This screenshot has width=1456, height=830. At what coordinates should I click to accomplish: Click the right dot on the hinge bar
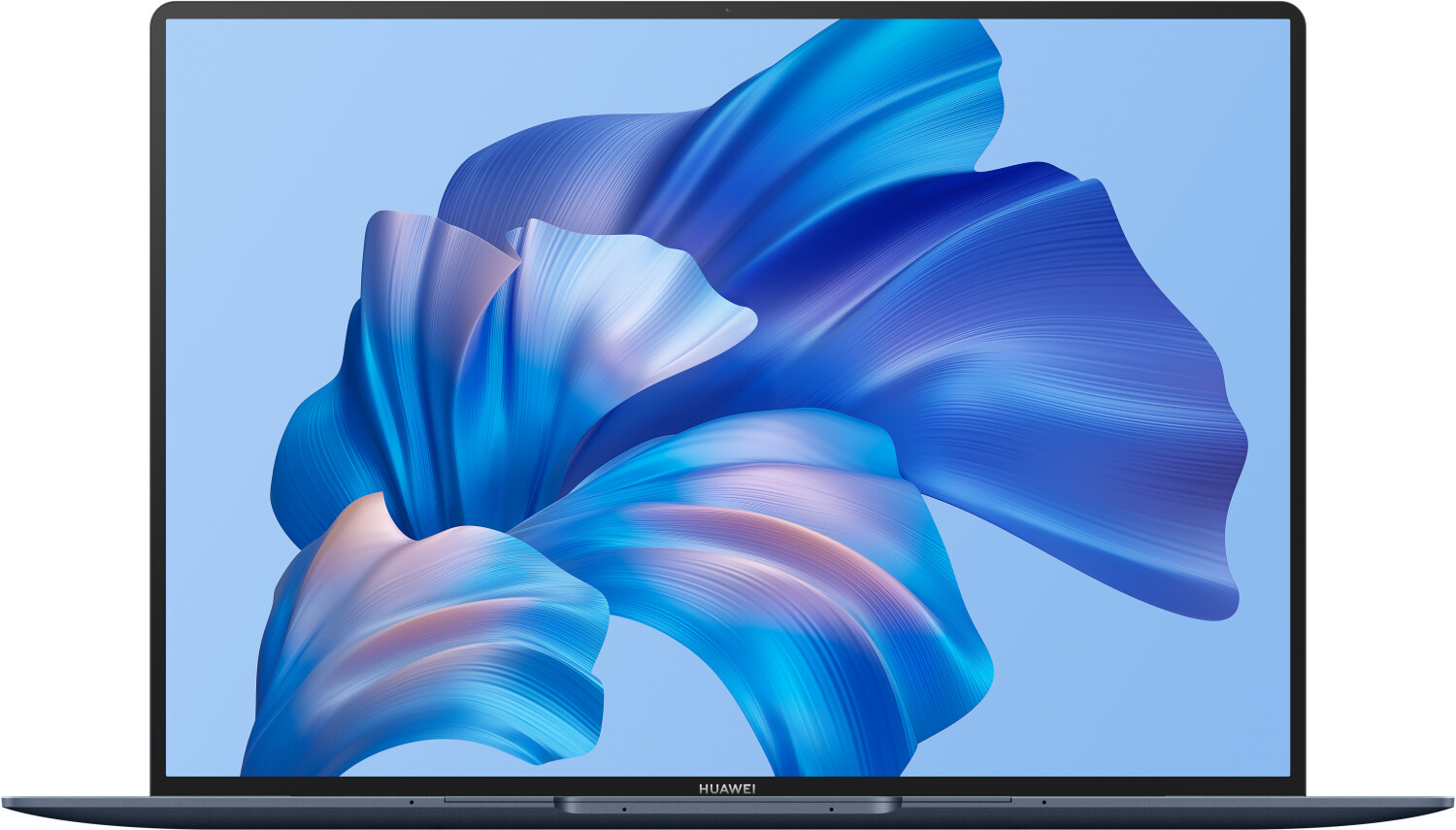coord(831,809)
